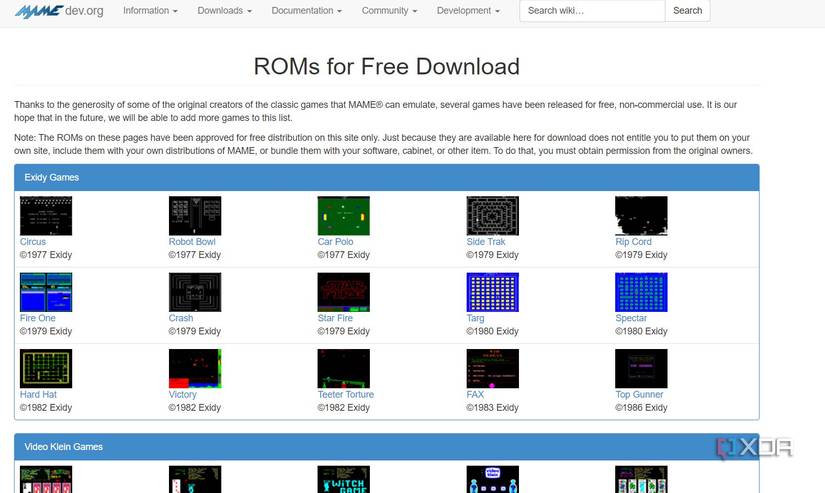Click the ©1983 Exidy text under FAX
The height and width of the screenshot is (493, 825).
[x=492, y=407]
